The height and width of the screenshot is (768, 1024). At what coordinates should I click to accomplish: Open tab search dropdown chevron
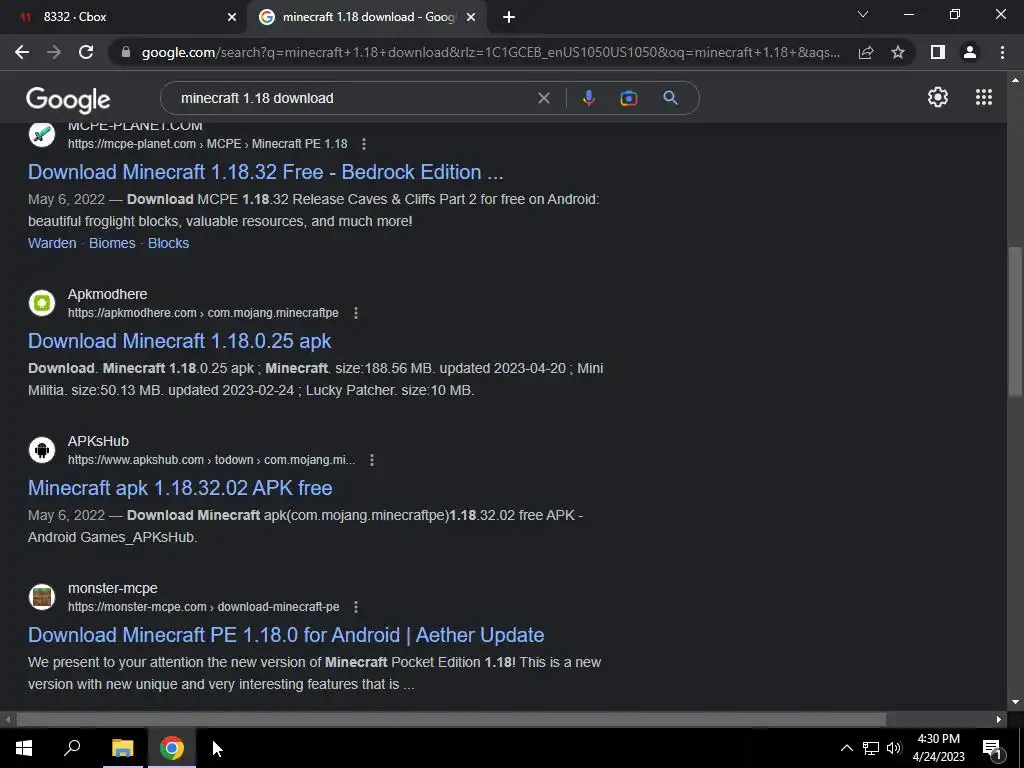(863, 14)
